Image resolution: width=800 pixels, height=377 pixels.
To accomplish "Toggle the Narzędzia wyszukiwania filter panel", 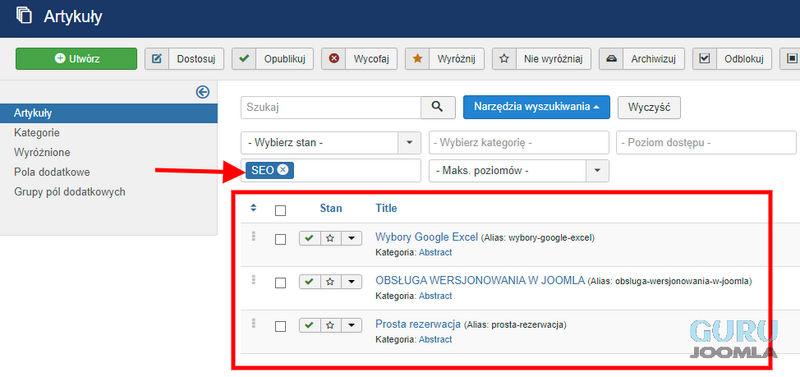I will (x=536, y=107).
